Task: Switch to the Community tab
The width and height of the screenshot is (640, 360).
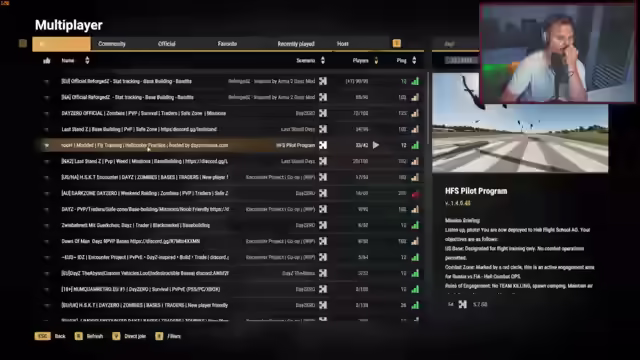Action: (x=111, y=44)
